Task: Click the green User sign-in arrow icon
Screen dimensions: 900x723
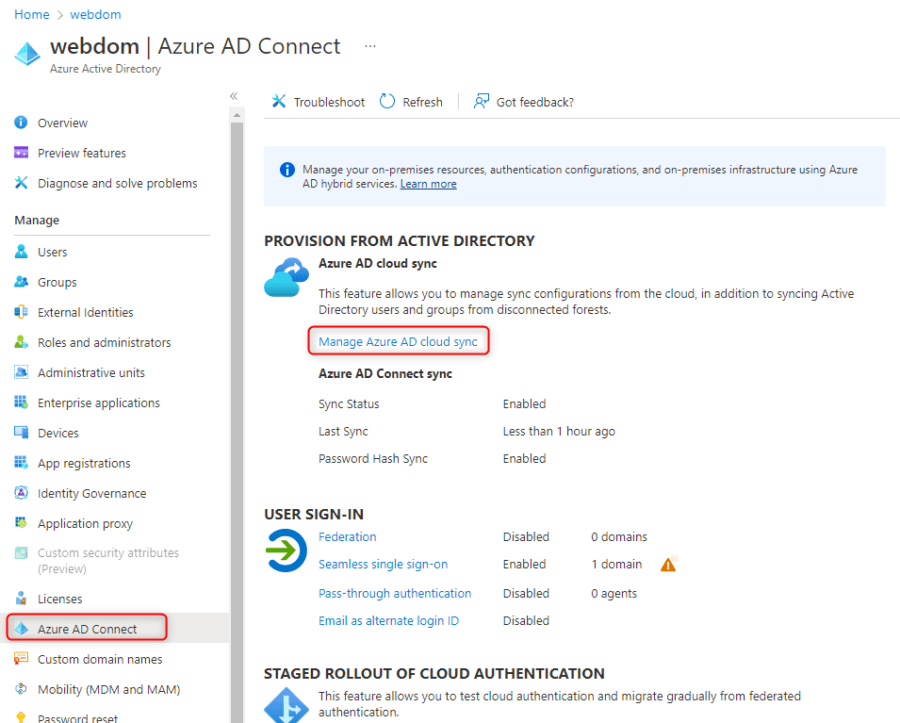Action: 287,551
